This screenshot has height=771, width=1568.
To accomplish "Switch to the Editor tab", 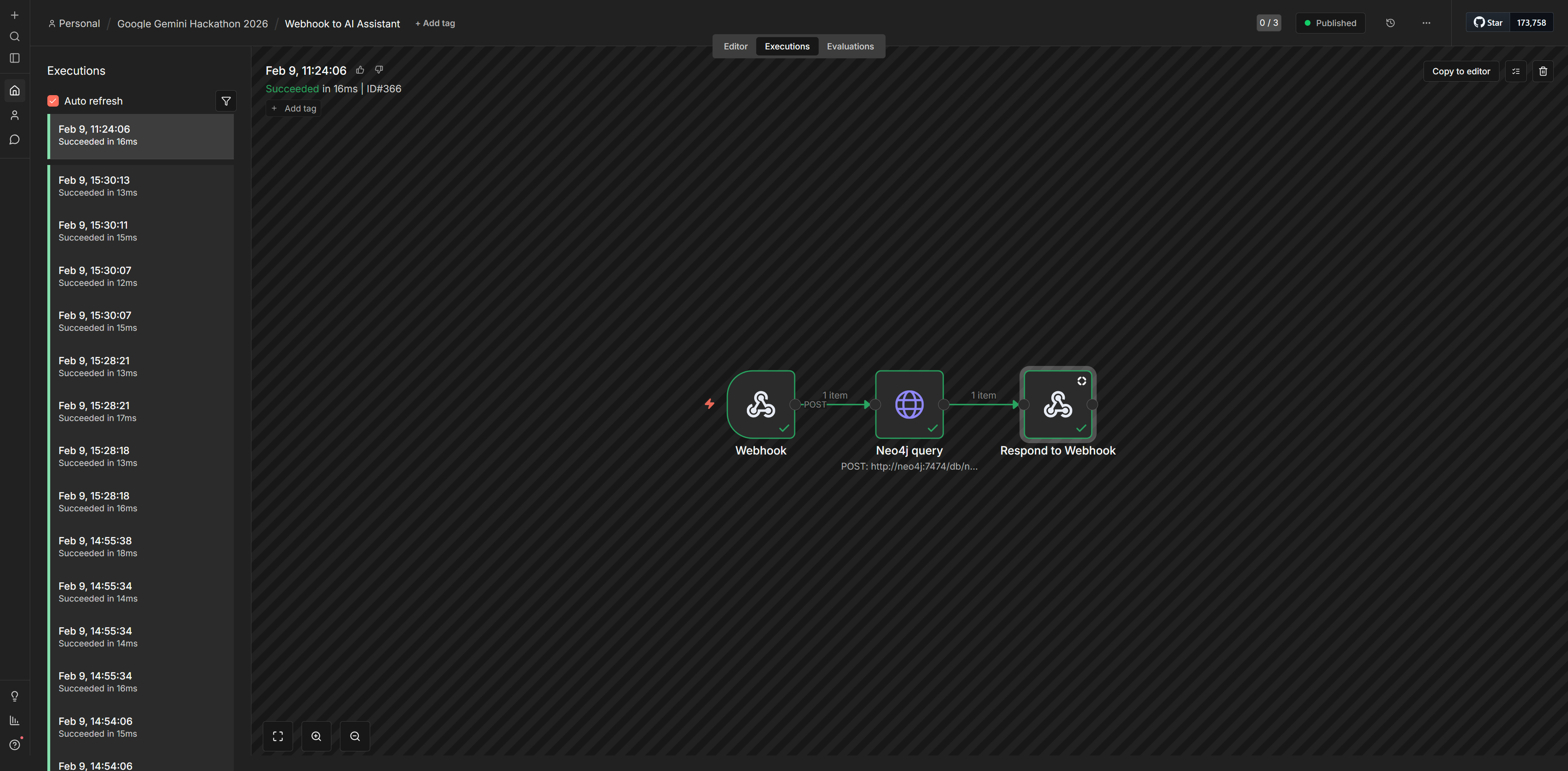I will pyautogui.click(x=735, y=46).
